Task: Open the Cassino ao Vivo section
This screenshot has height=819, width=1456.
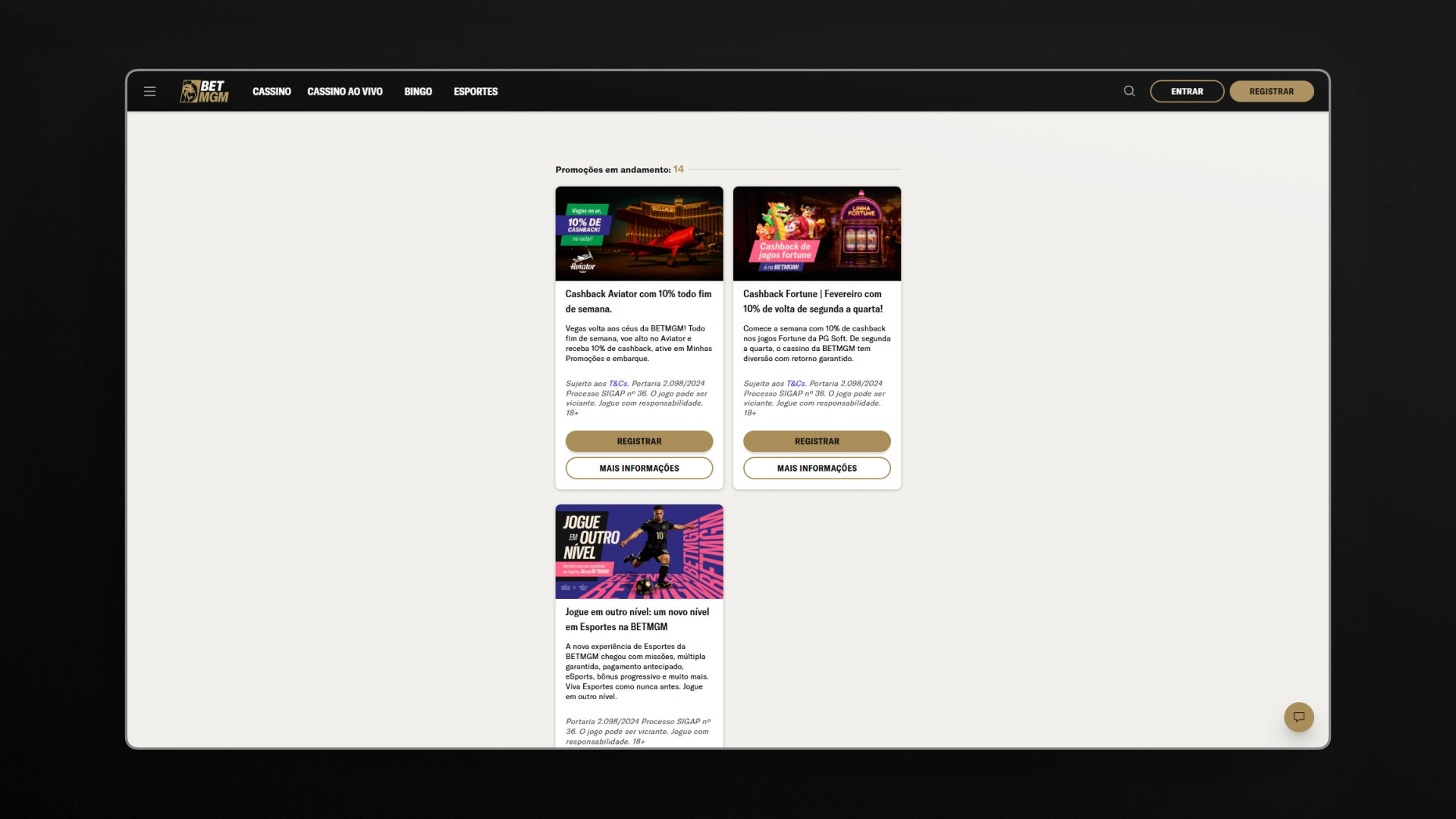Action: pyautogui.click(x=344, y=91)
